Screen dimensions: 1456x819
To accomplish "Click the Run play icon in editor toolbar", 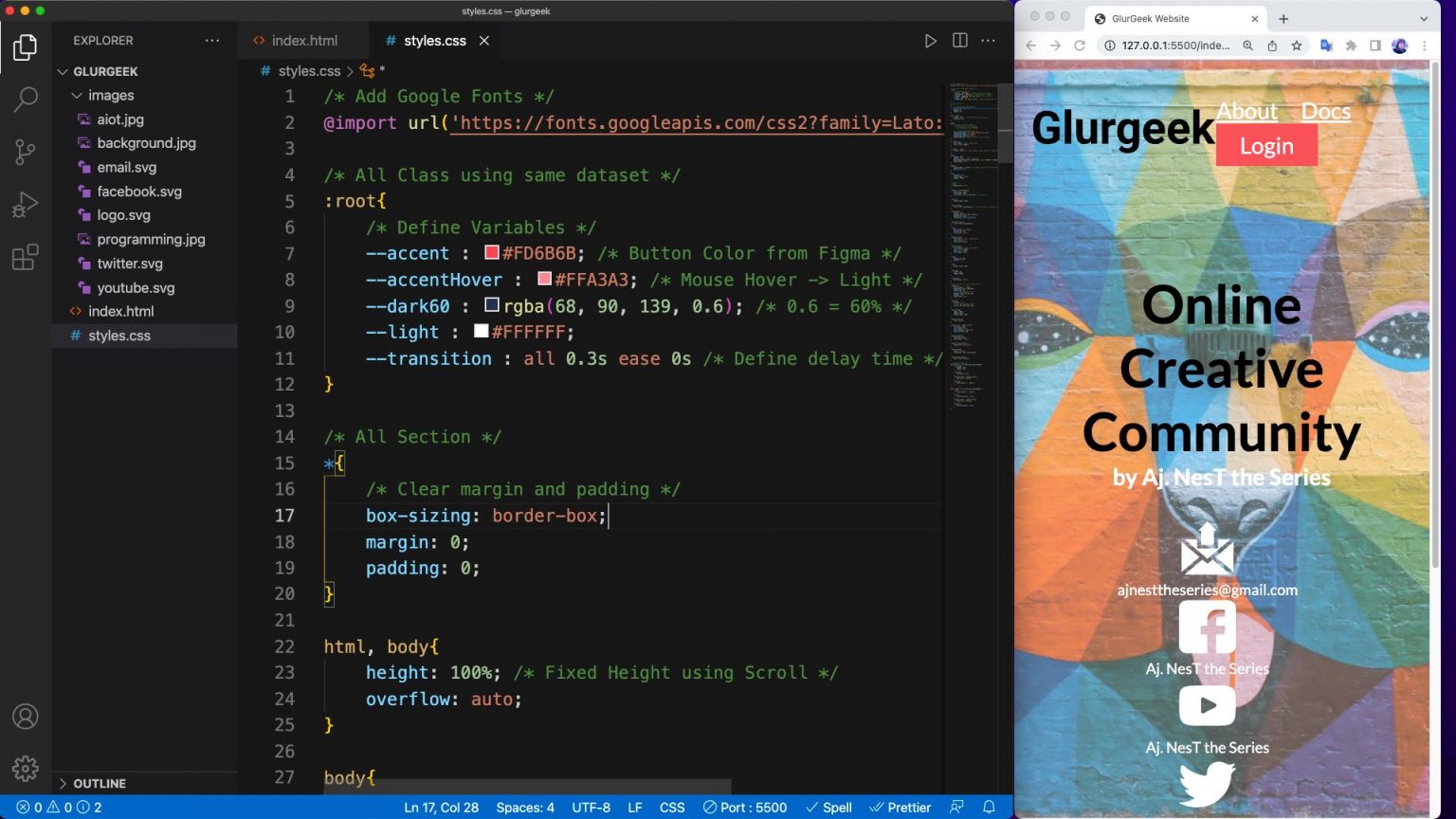I will pyautogui.click(x=930, y=41).
